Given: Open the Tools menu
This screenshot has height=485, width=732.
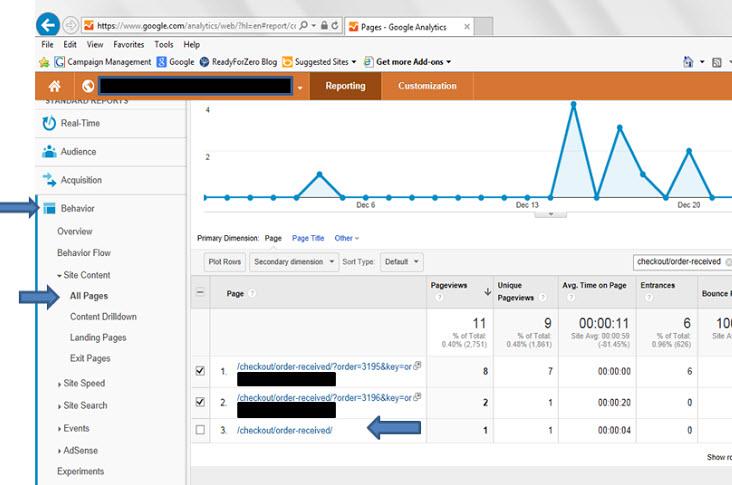Looking at the screenshot, I should (164, 44).
